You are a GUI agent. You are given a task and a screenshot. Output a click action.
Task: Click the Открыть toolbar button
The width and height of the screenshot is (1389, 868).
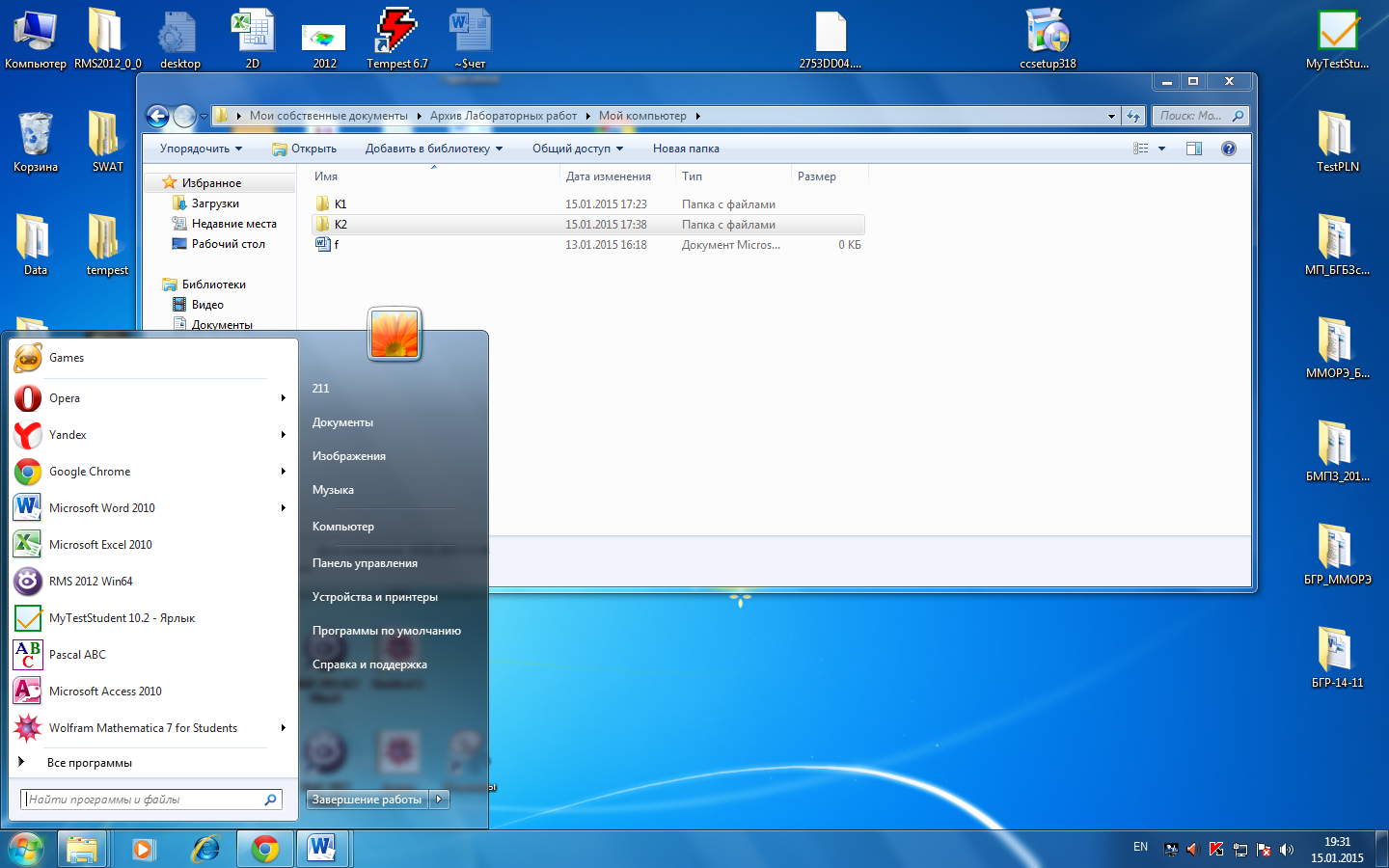304,149
